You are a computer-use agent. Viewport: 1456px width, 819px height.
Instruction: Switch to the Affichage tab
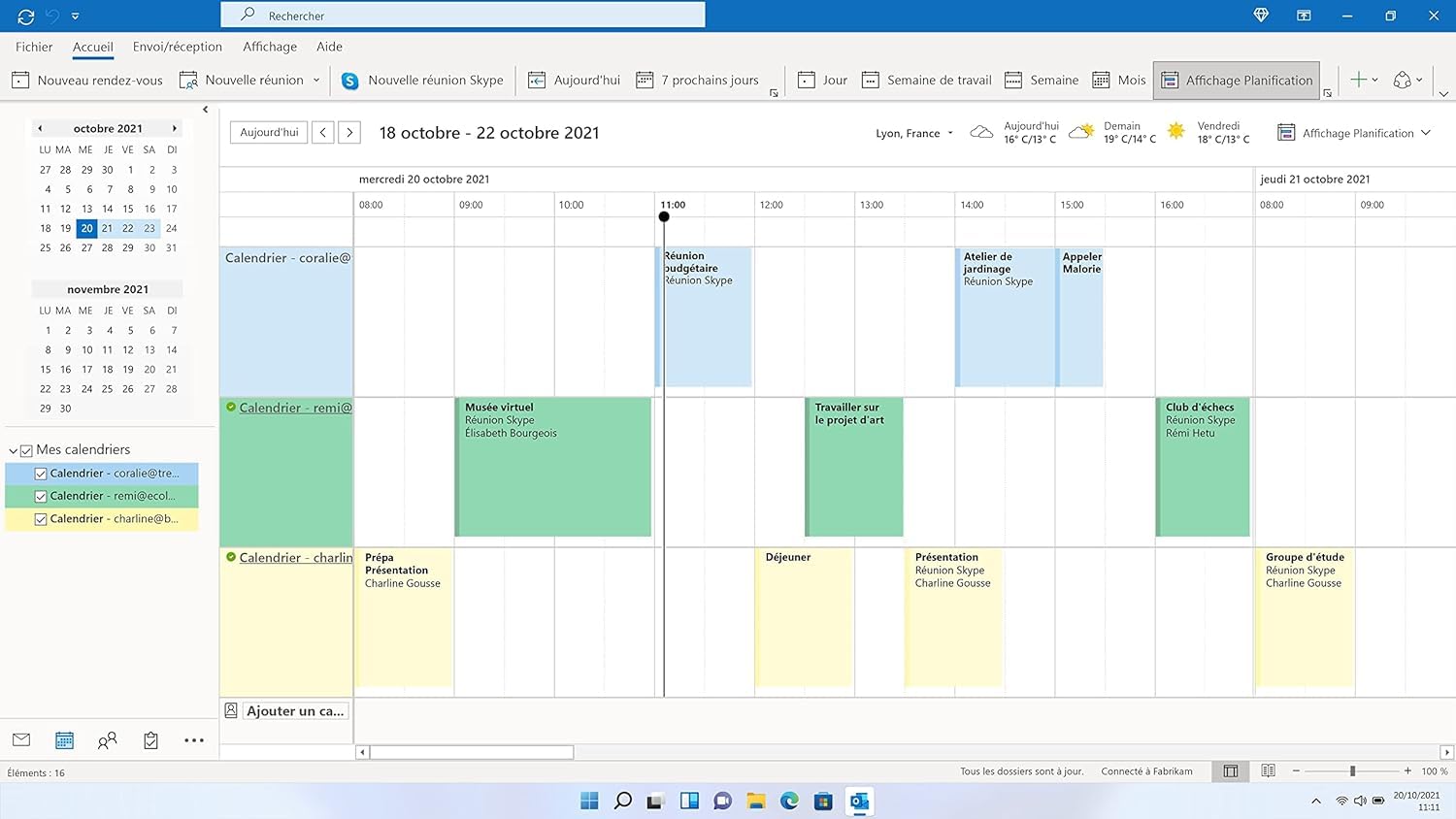click(x=270, y=47)
